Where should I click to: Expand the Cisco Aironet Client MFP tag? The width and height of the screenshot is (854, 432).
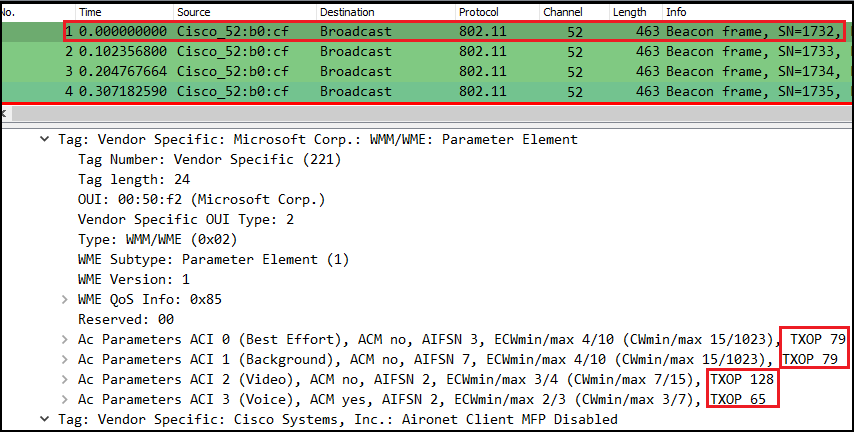coord(44,419)
